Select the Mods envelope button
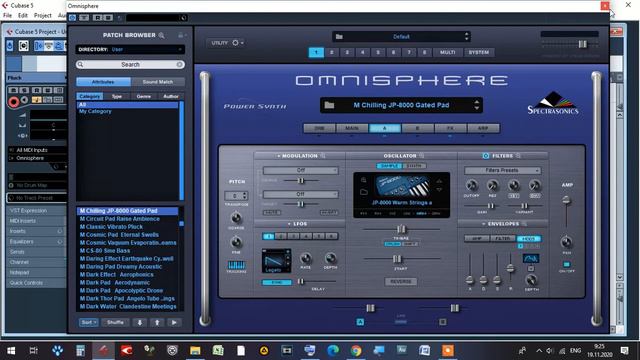Screen dimensions: 640x360 point(529,238)
